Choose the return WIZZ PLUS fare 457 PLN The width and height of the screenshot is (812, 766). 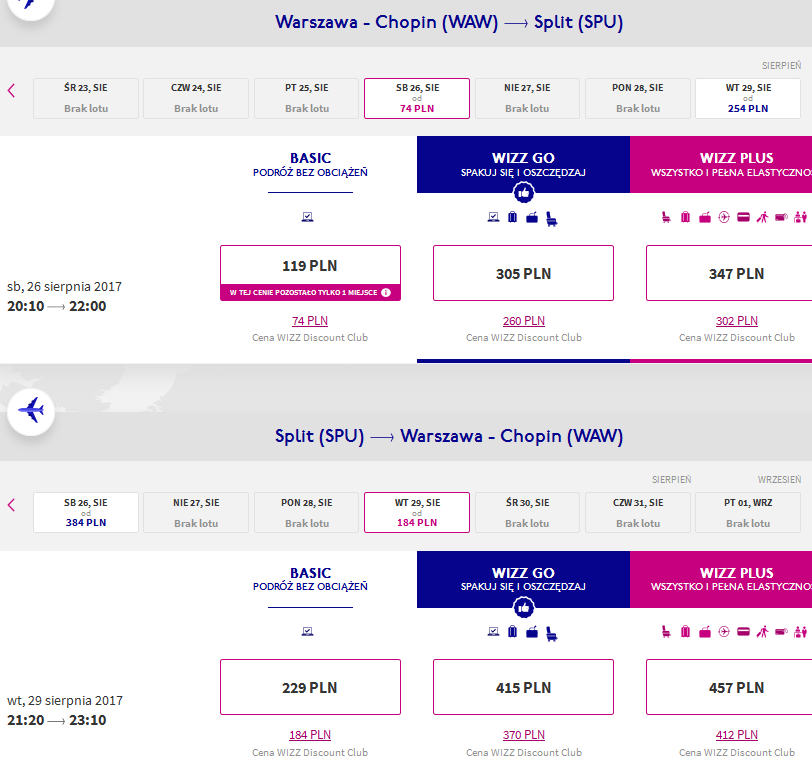[x=730, y=687]
